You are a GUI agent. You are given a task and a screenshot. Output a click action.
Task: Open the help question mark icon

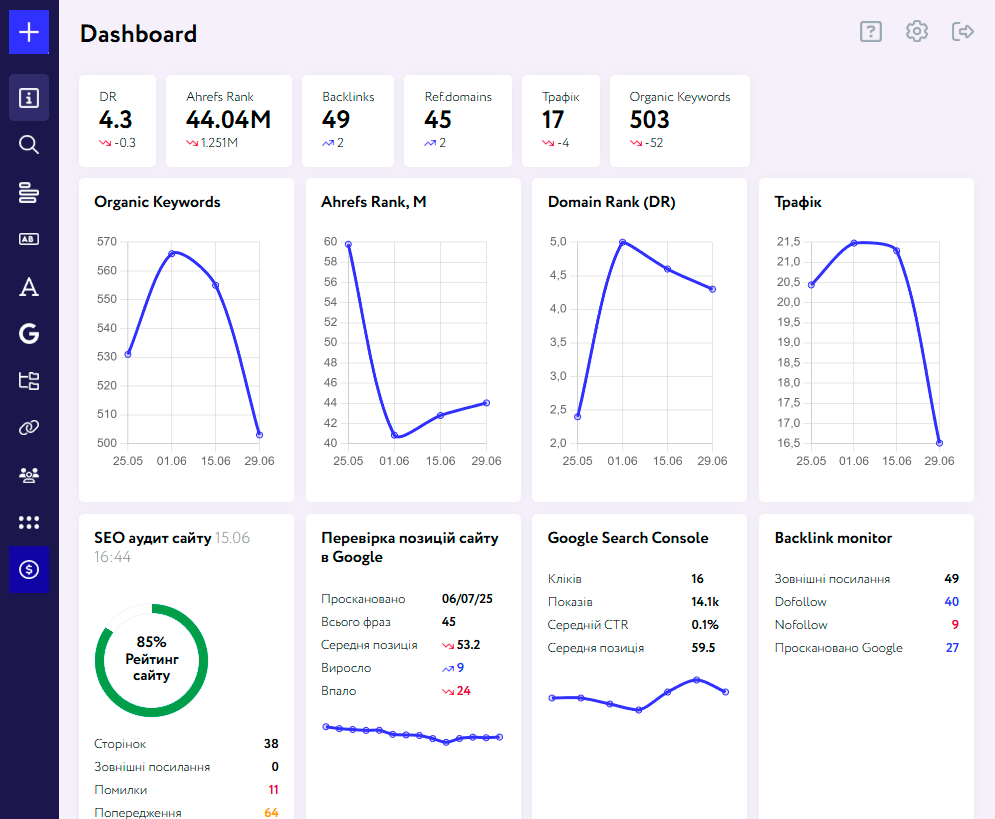(871, 32)
